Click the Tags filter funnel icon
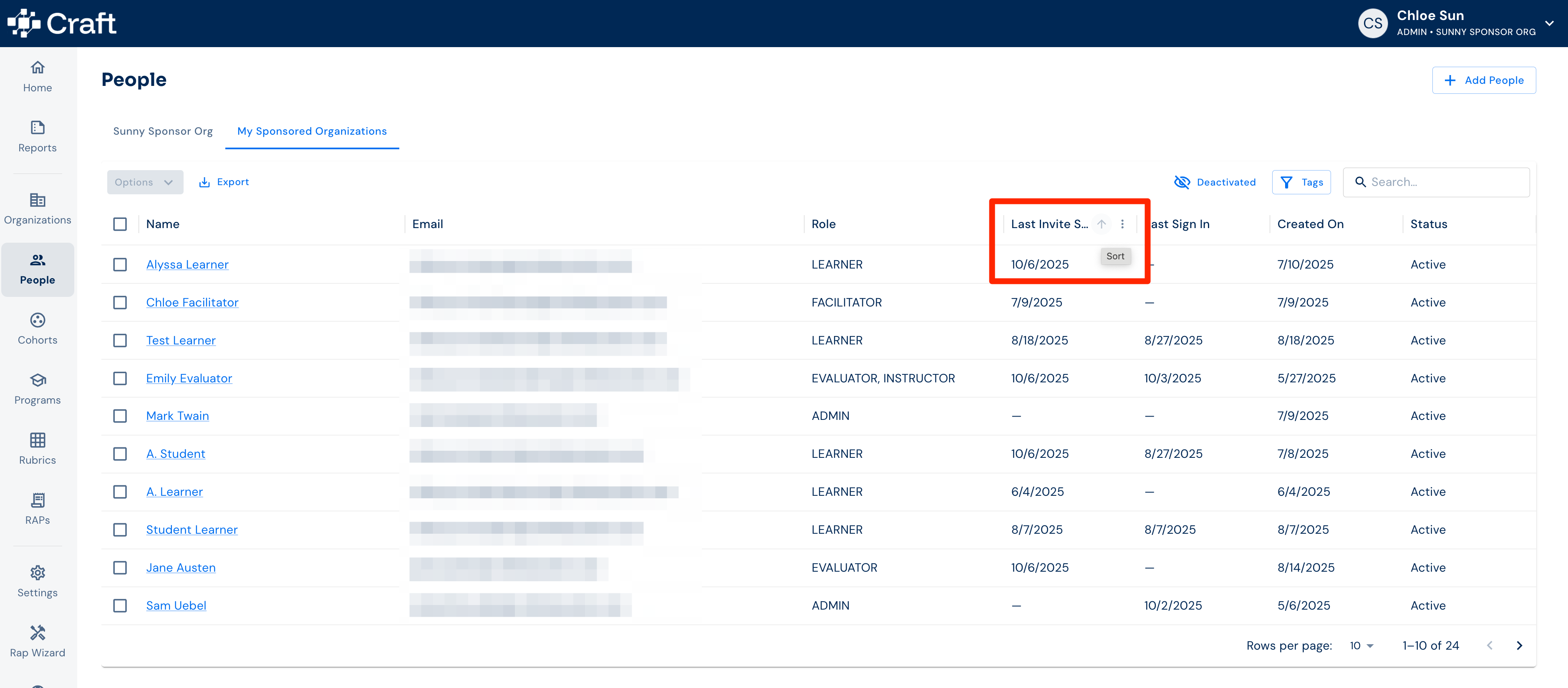 (1287, 183)
